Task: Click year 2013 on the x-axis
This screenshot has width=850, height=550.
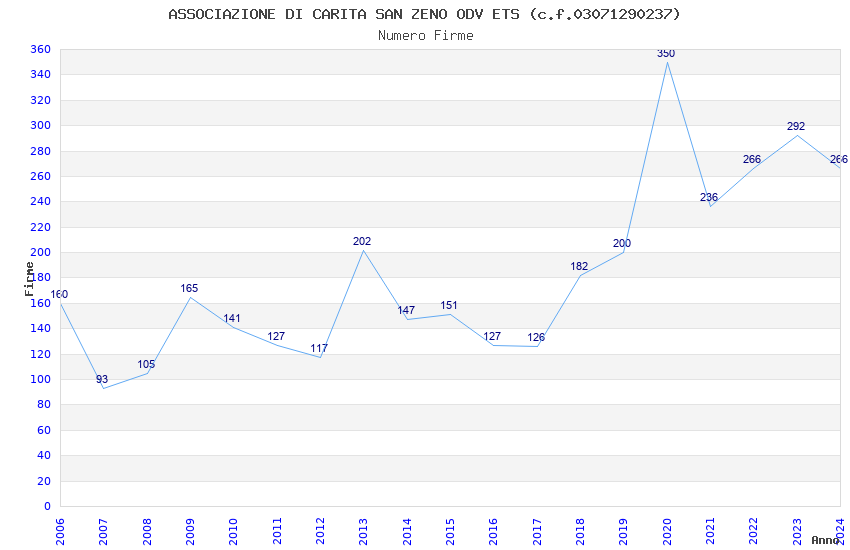Action: pyautogui.click(x=363, y=532)
